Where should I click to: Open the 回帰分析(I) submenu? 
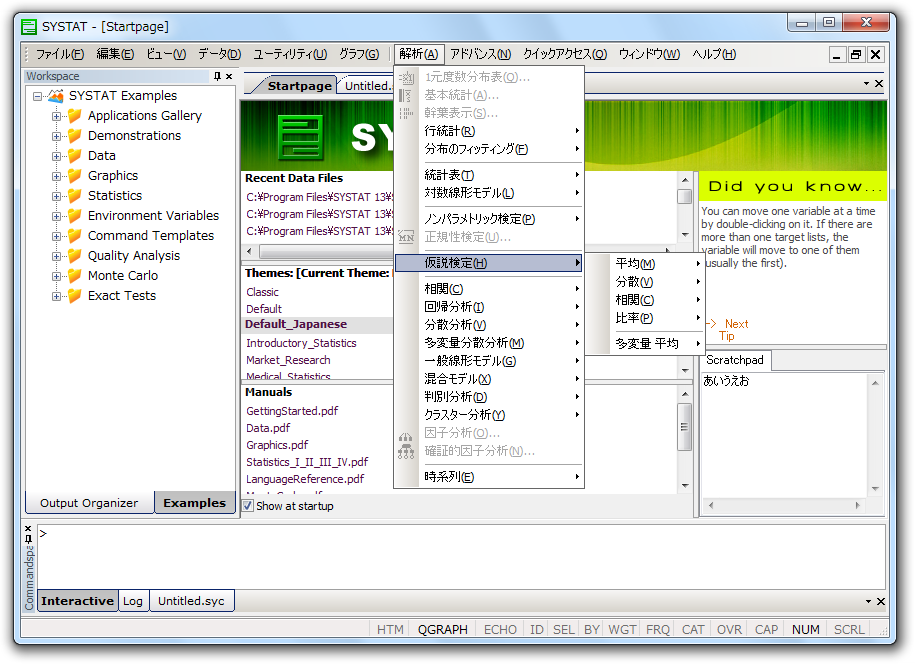(489, 307)
